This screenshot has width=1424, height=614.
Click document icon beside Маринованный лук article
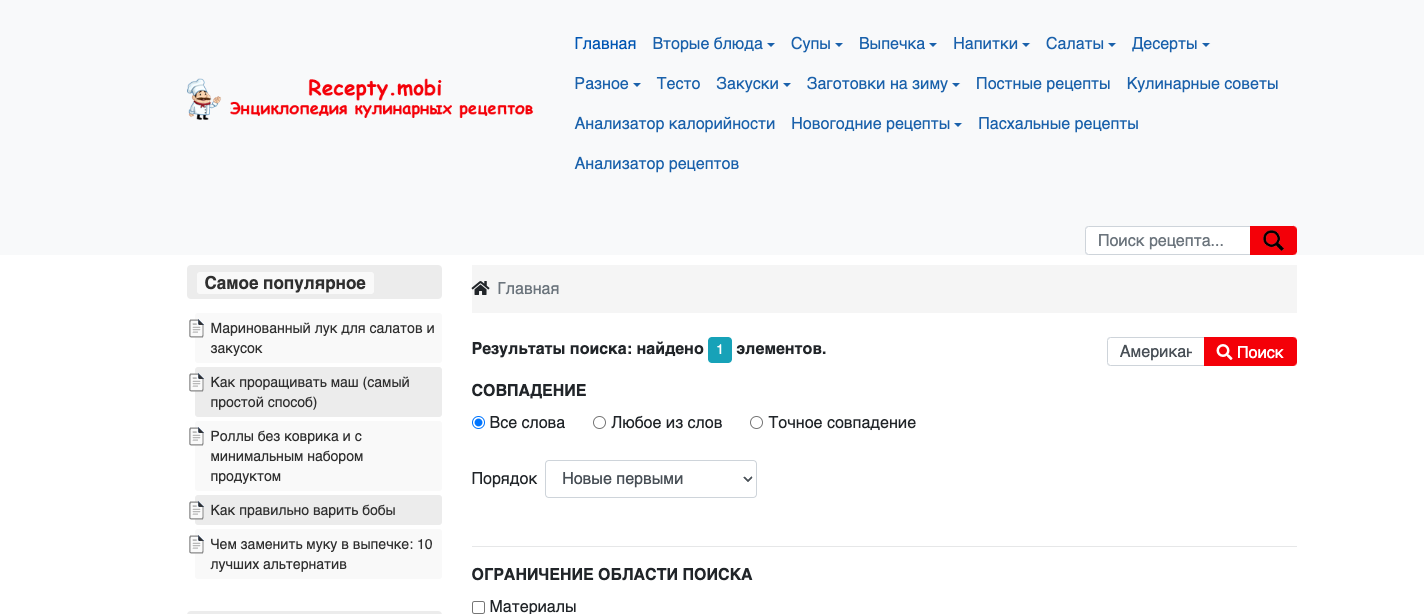tap(197, 328)
